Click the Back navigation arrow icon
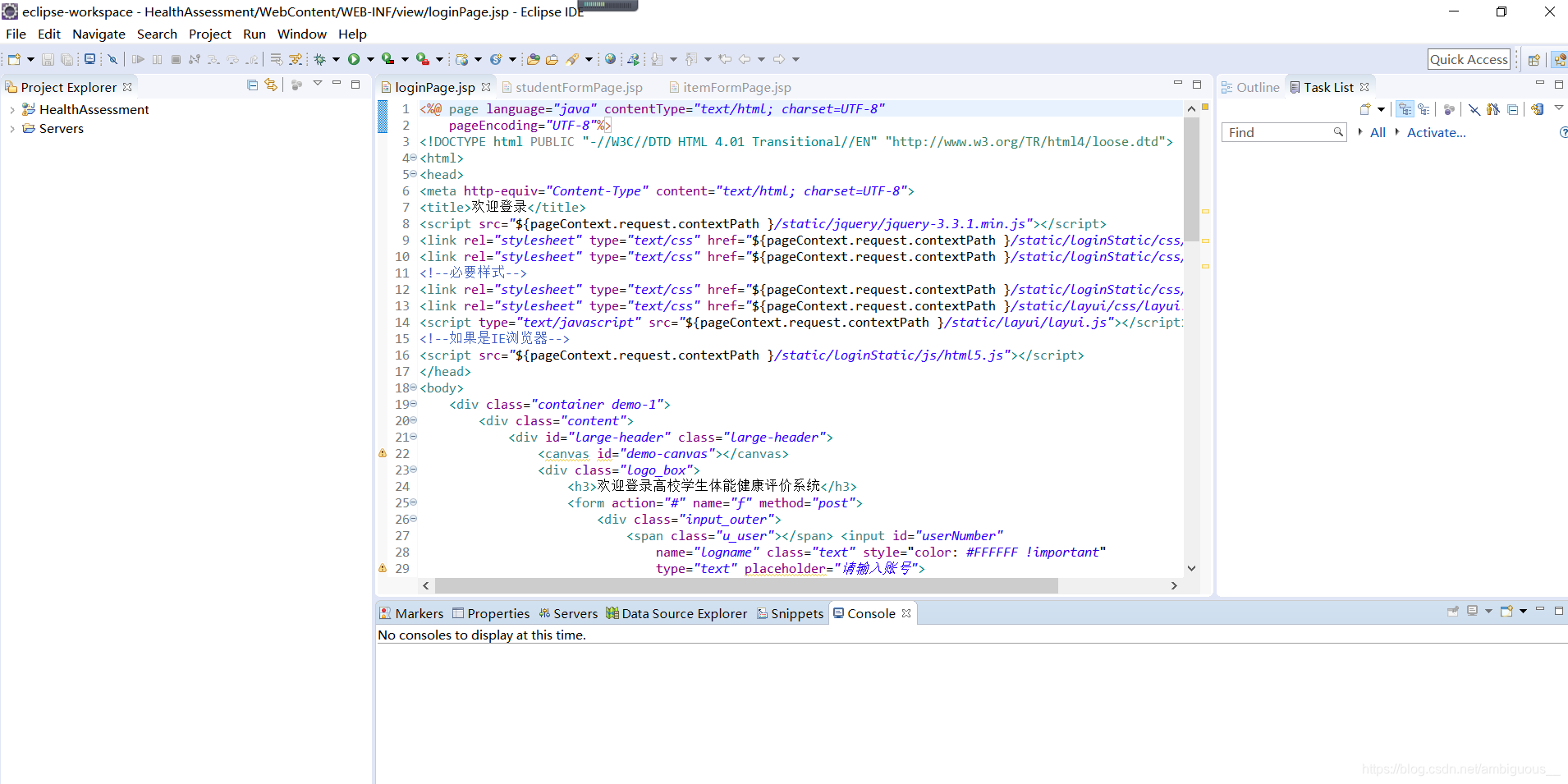1568x784 pixels. (745, 59)
